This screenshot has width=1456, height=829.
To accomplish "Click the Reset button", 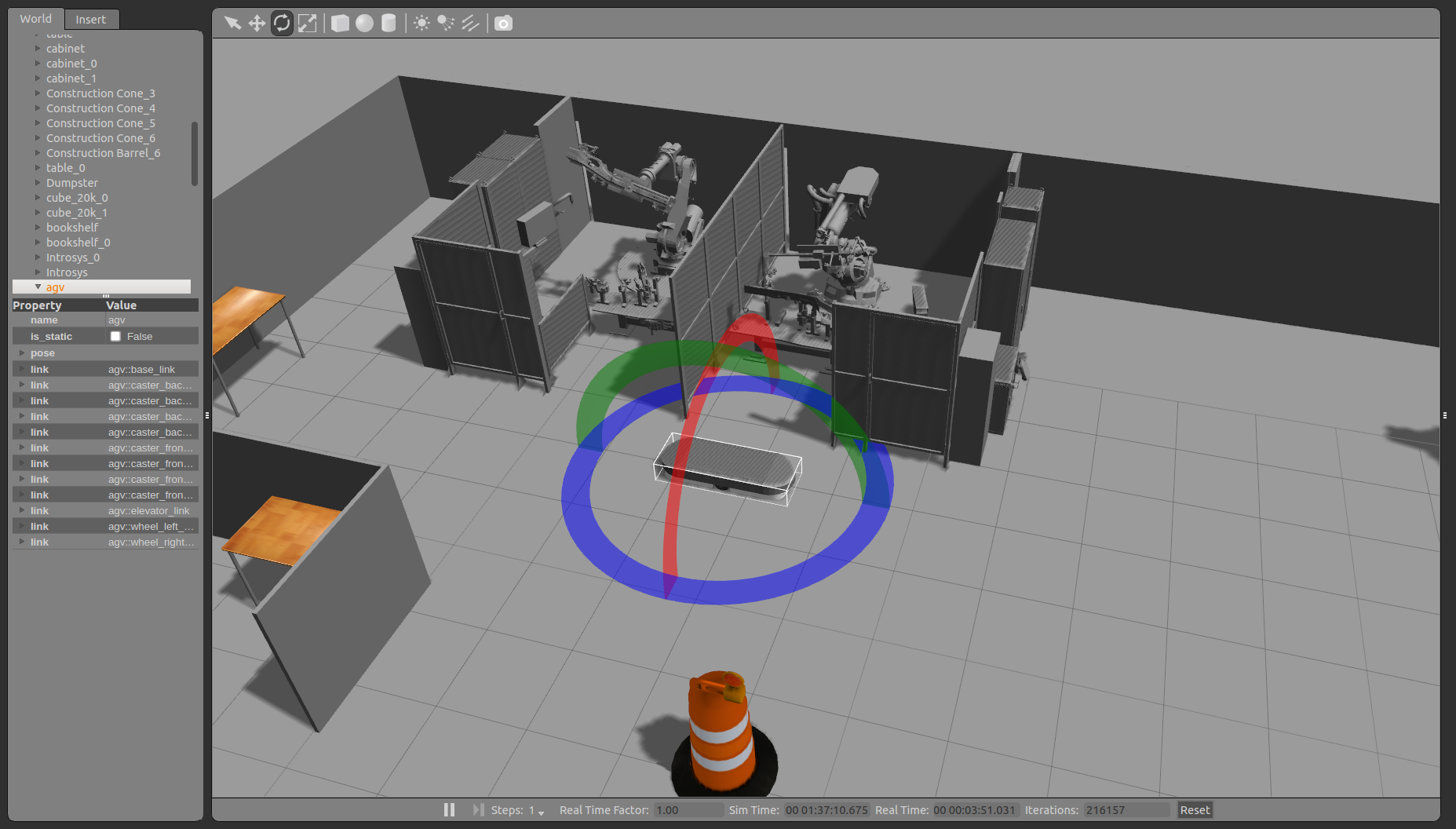I will pyautogui.click(x=1195, y=809).
